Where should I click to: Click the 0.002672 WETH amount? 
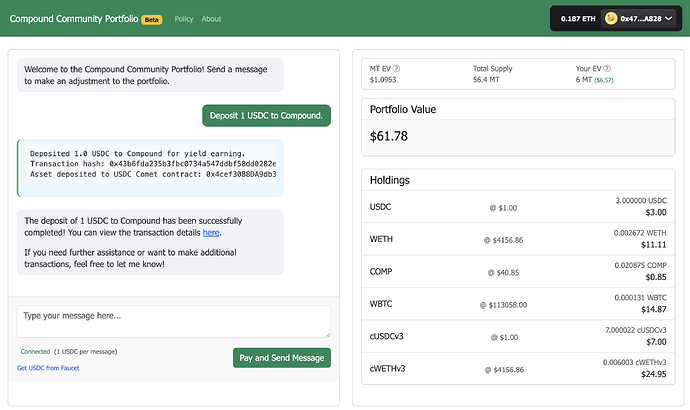tap(640, 233)
